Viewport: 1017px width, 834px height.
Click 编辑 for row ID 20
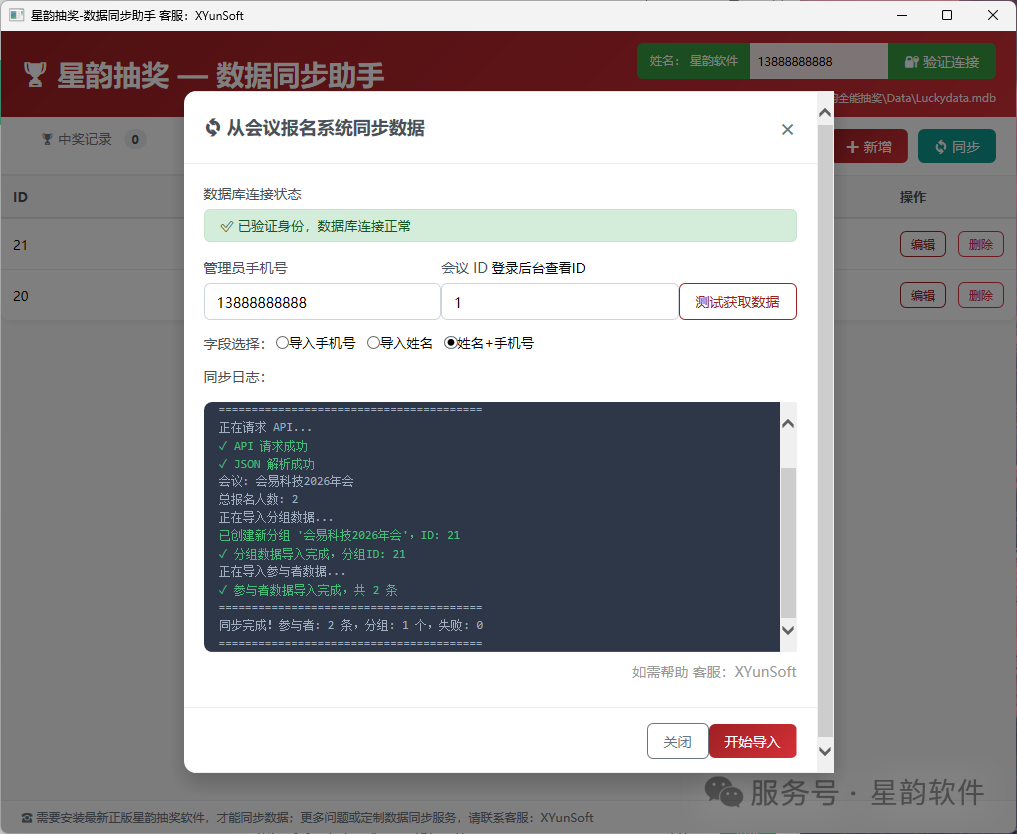point(922,295)
